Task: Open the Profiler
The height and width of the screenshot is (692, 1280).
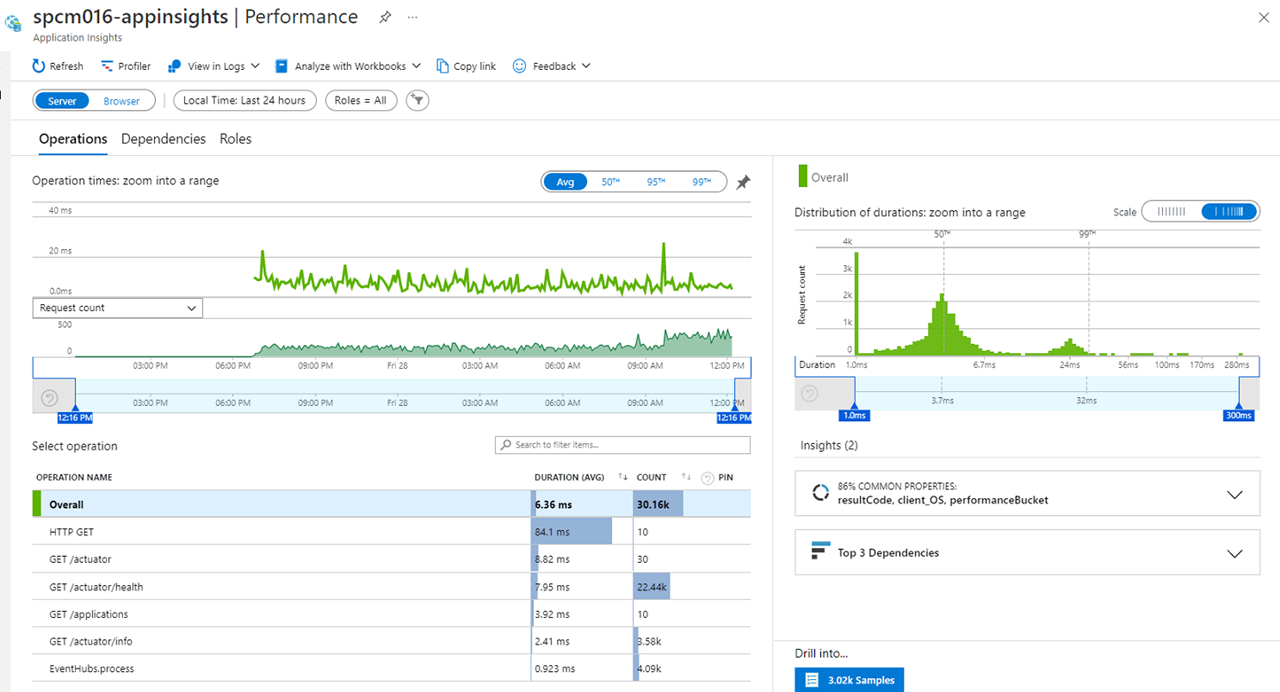Action: coord(126,66)
